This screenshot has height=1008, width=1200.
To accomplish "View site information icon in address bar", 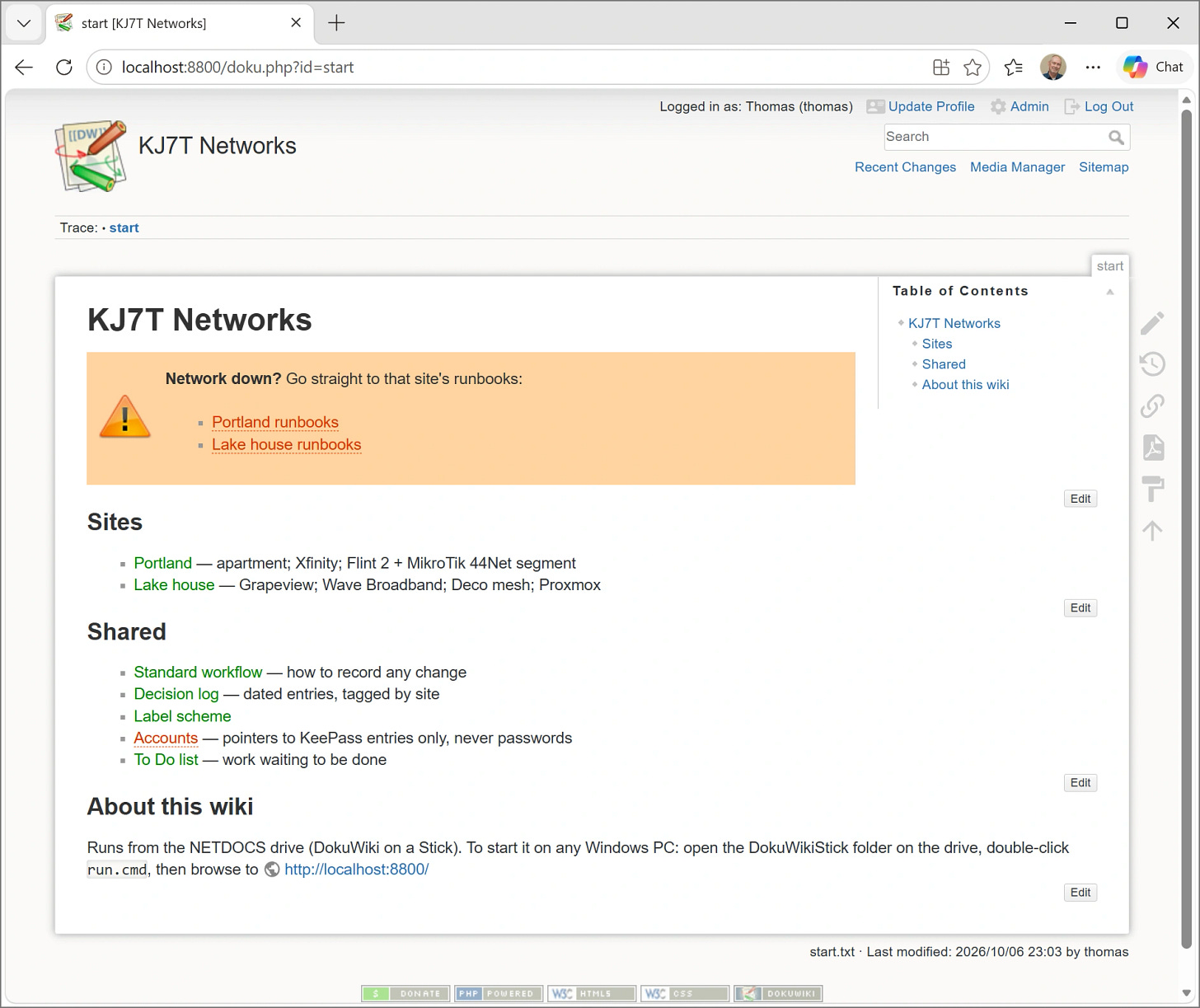I will click(104, 68).
